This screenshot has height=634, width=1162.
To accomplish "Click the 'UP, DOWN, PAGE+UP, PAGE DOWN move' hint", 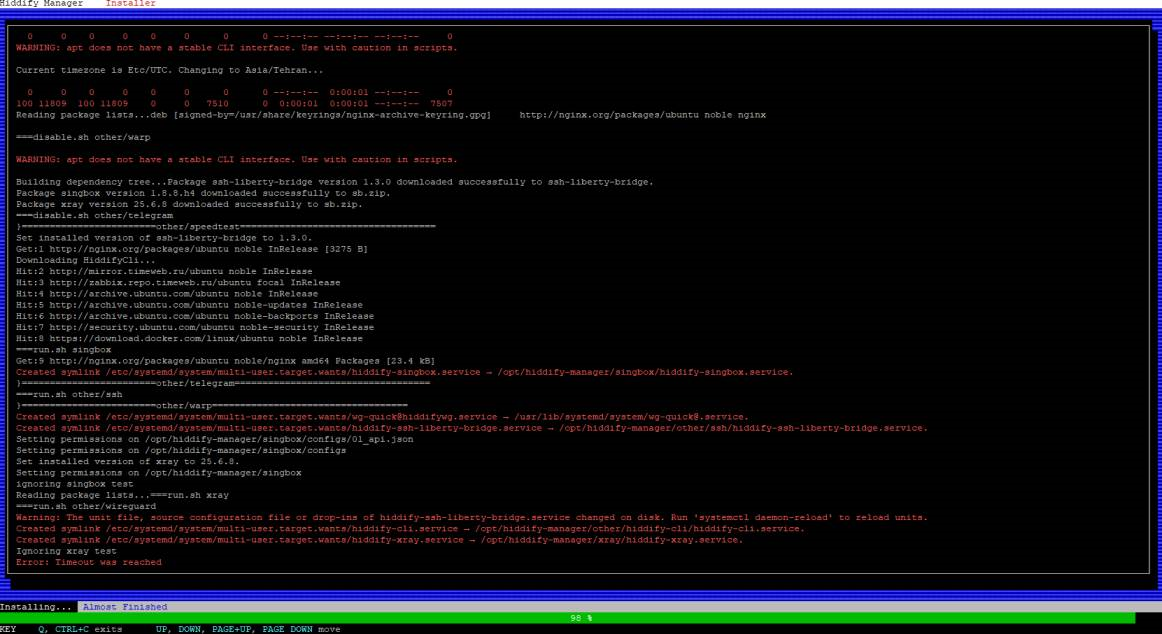I will tap(248, 629).
